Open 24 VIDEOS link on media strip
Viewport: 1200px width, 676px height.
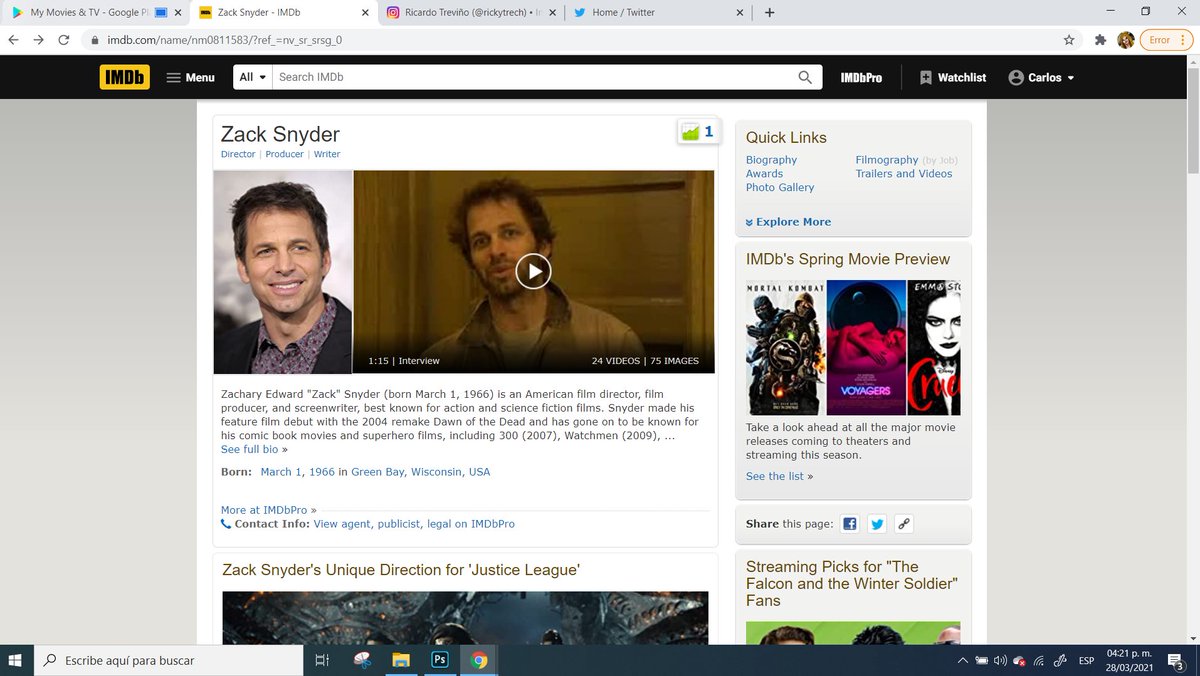point(617,361)
